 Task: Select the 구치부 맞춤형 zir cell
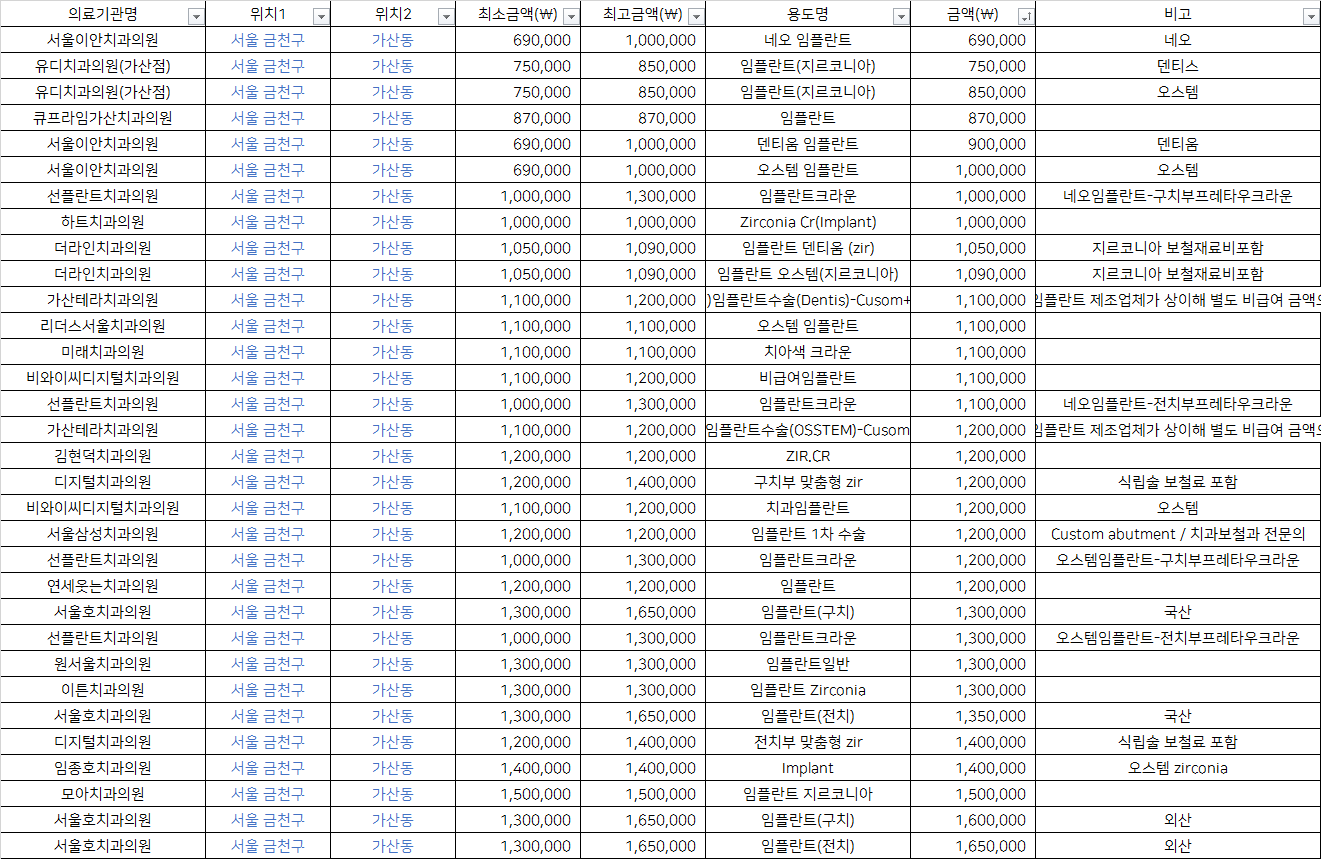pyautogui.click(x=808, y=482)
